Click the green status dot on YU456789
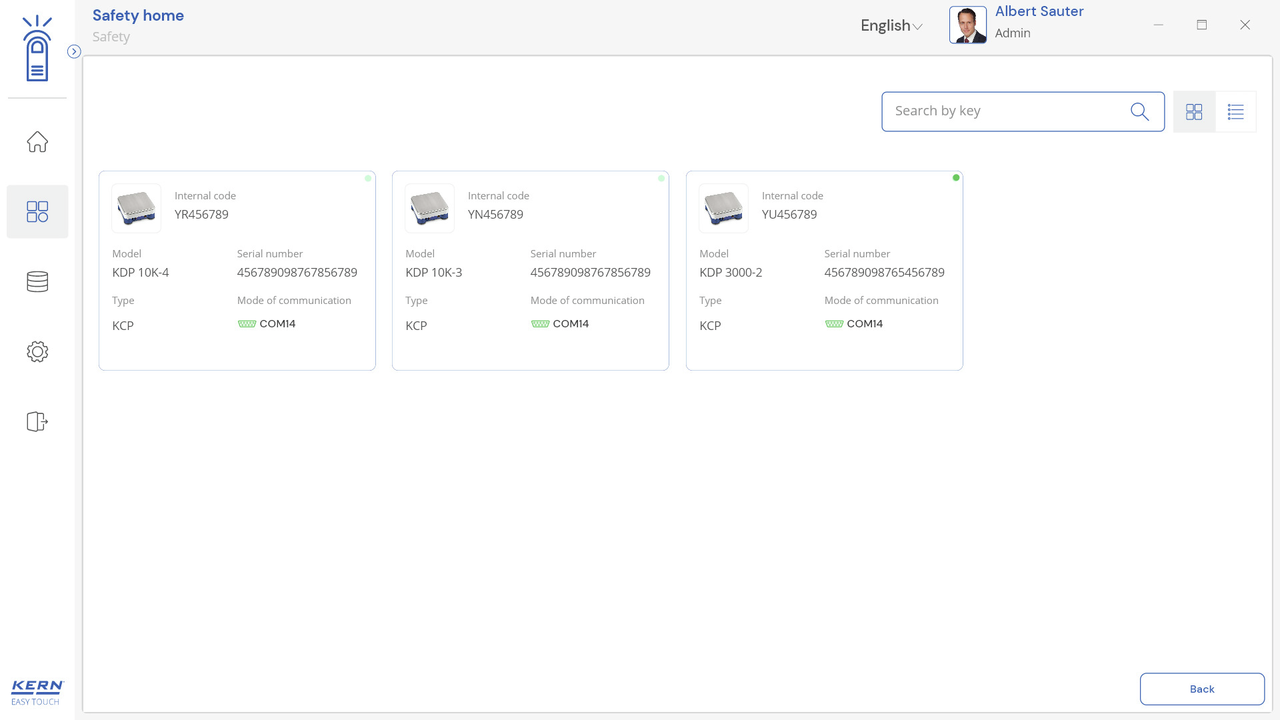This screenshot has height=720, width=1280. (956, 178)
